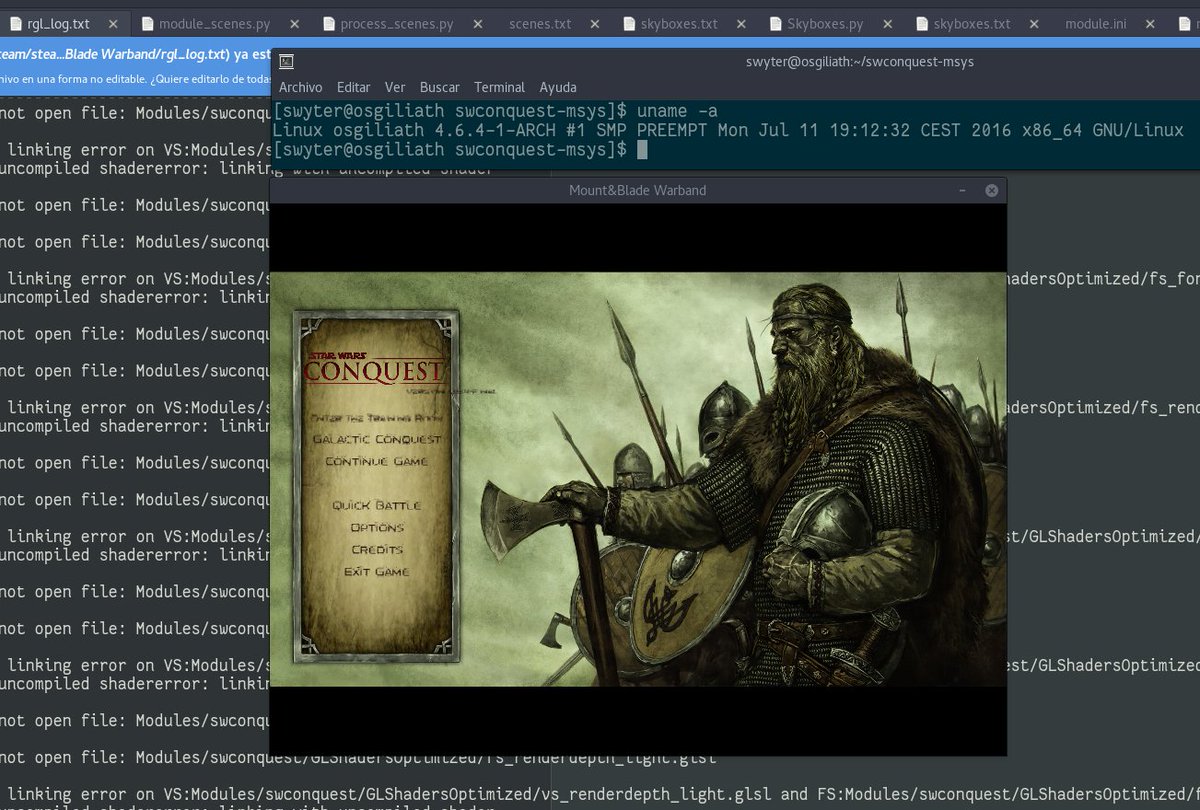Open the Ver menu in the terminal

[395, 87]
